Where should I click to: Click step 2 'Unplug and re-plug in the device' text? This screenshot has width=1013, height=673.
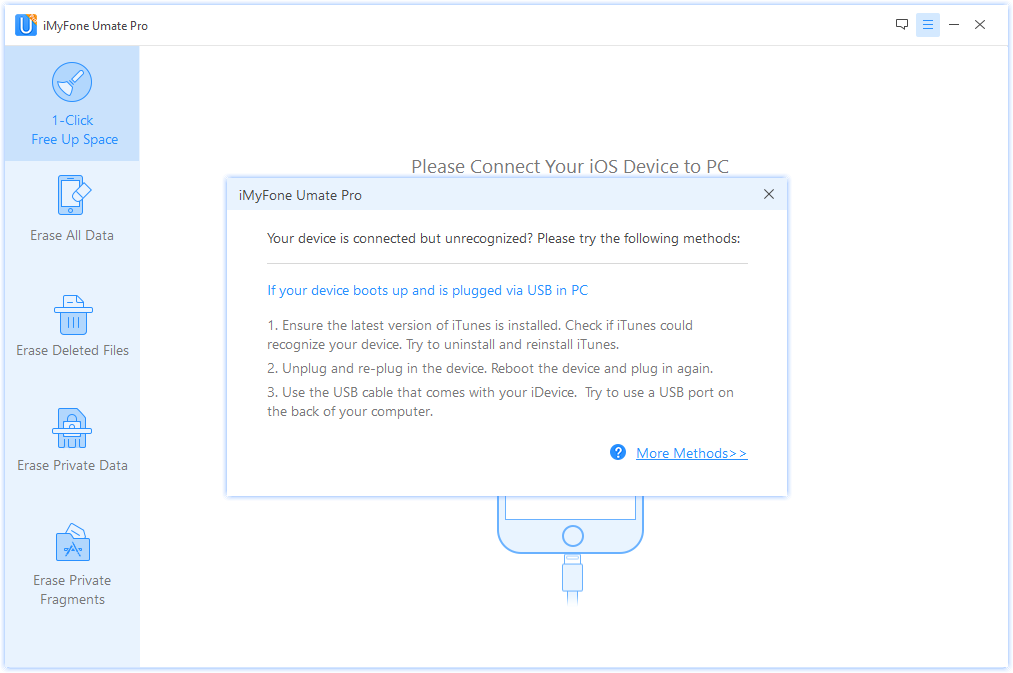(490, 368)
